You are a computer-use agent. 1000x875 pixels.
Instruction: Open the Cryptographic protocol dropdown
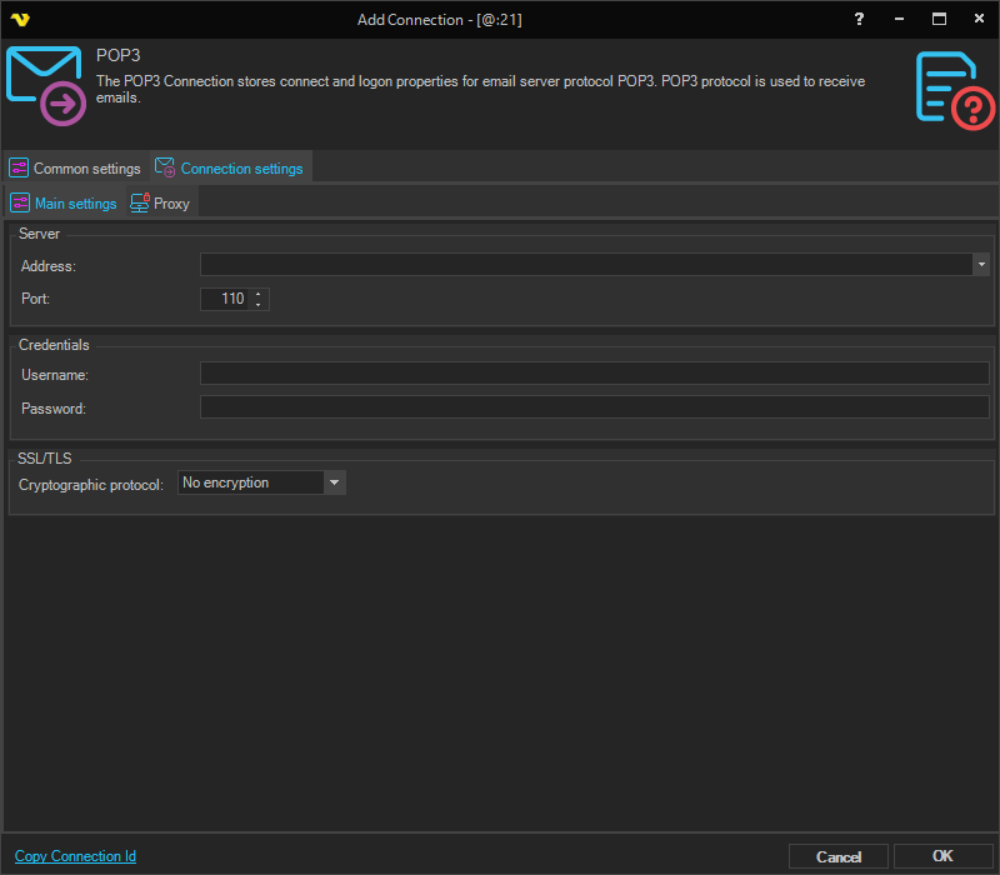(x=334, y=483)
